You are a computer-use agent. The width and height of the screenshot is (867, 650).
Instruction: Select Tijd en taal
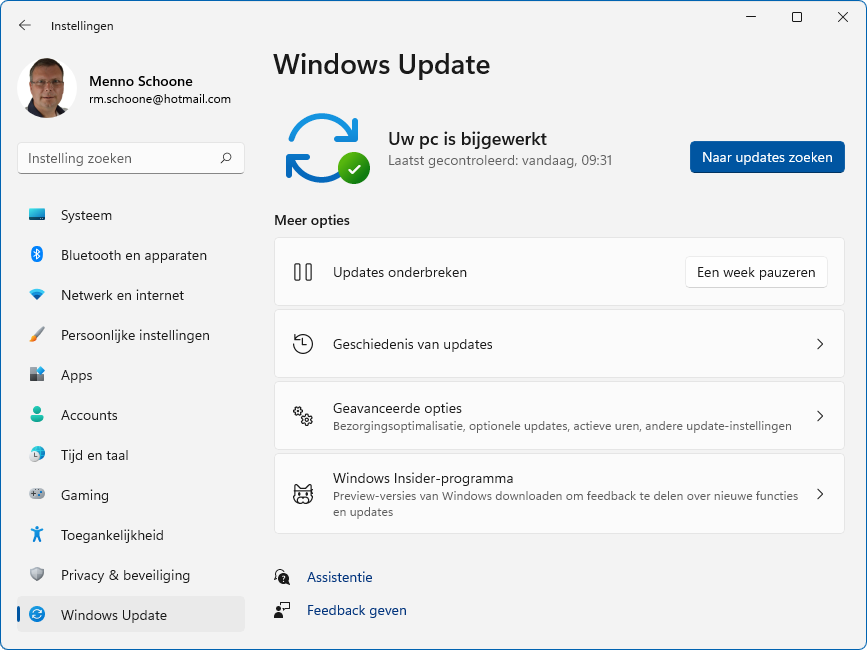pos(130,455)
